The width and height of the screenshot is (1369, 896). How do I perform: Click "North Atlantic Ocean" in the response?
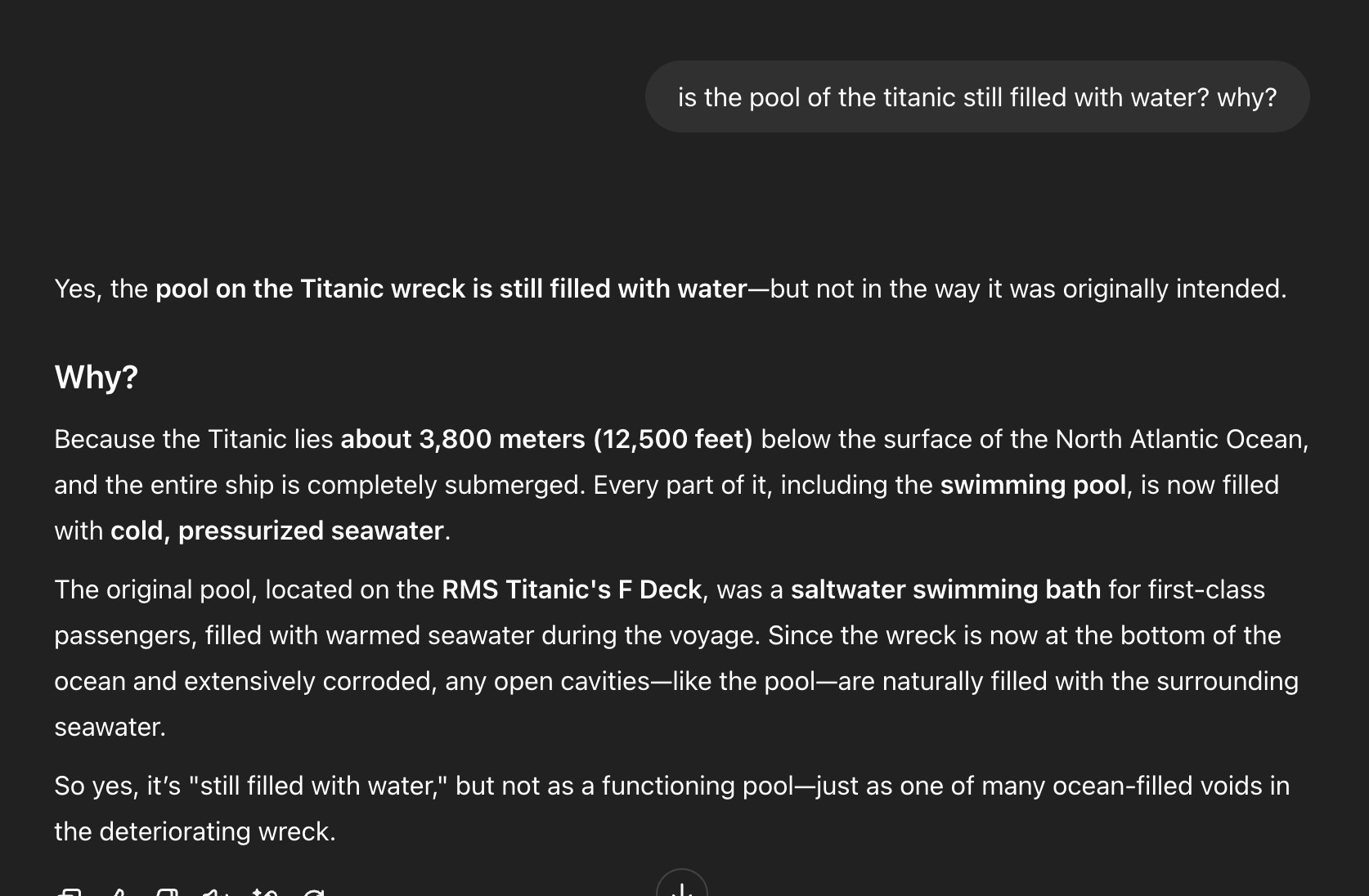tap(1182, 439)
